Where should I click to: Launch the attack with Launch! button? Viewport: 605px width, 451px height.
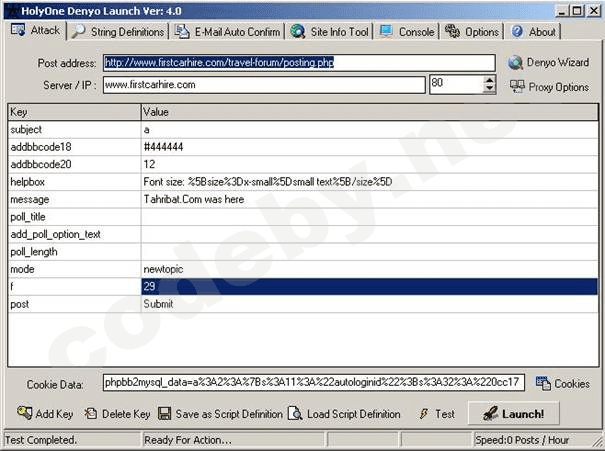pyautogui.click(x=514, y=414)
